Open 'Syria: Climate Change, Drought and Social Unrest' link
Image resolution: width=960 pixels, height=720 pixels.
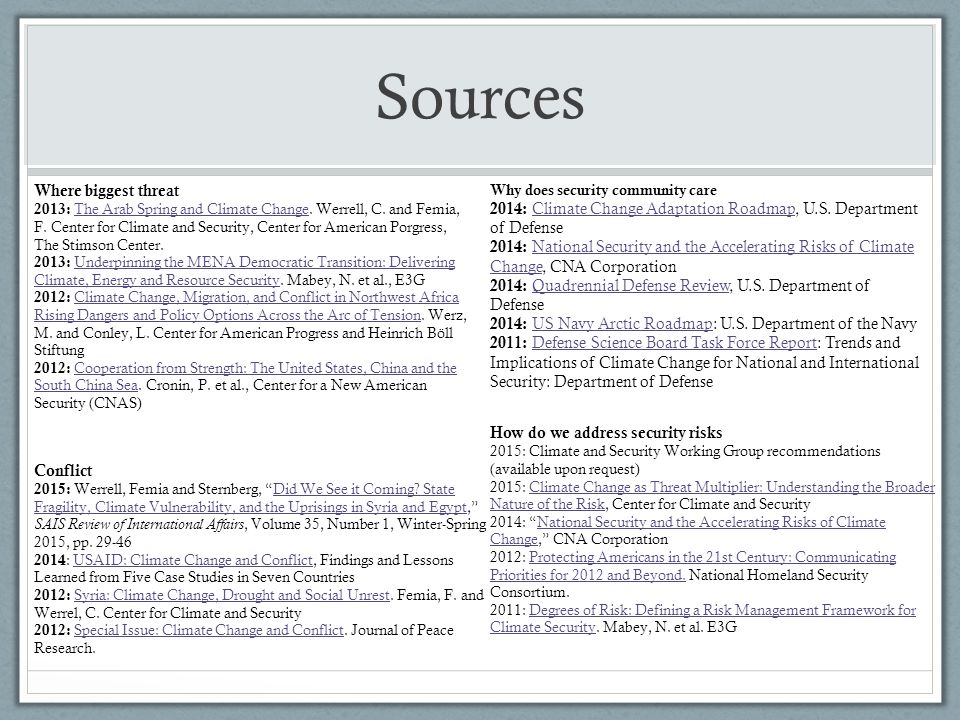[231, 595]
